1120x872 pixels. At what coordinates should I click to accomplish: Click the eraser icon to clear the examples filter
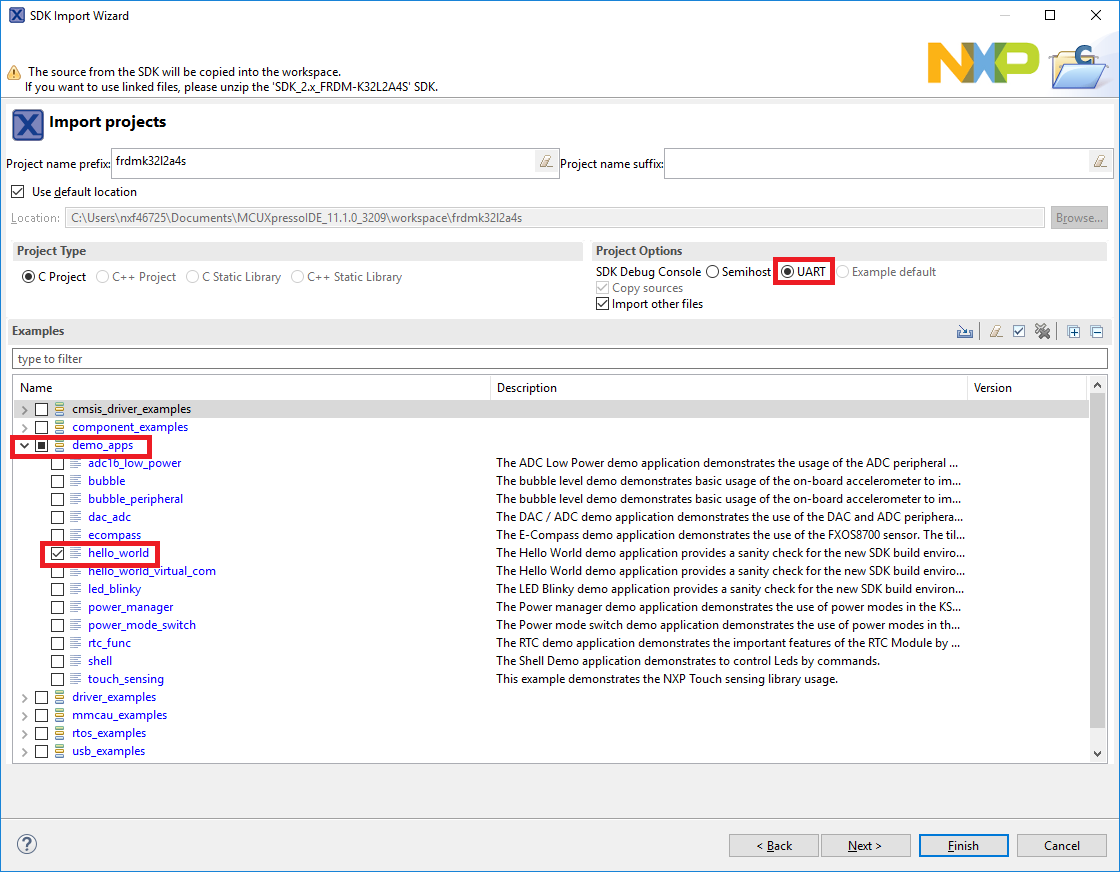pyautogui.click(x=996, y=332)
